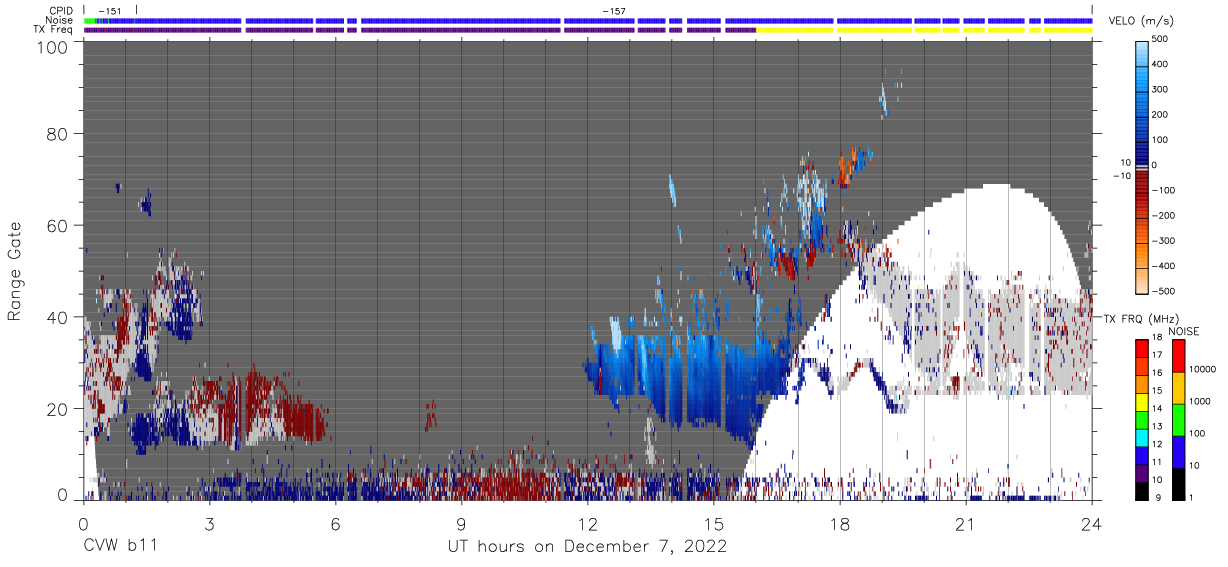This screenshot has width=1228, height=567.
Task: Click the red 17–18 MHz TX frequency swatch
Action: tap(1141, 349)
